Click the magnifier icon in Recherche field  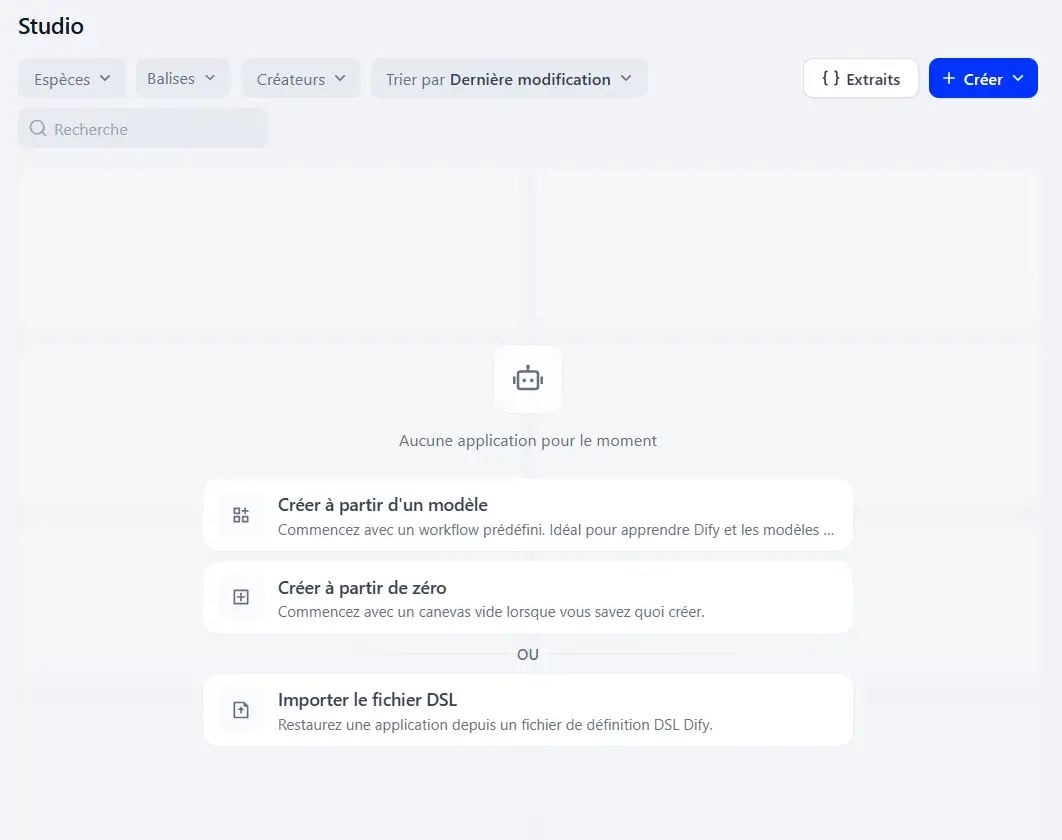tap(38, 129)
